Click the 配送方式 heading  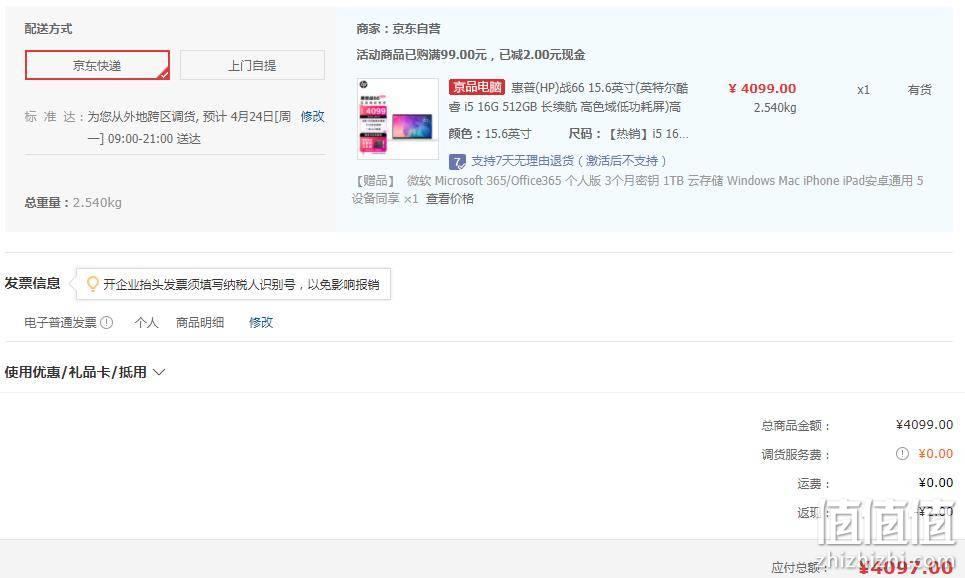click(48, 28)
